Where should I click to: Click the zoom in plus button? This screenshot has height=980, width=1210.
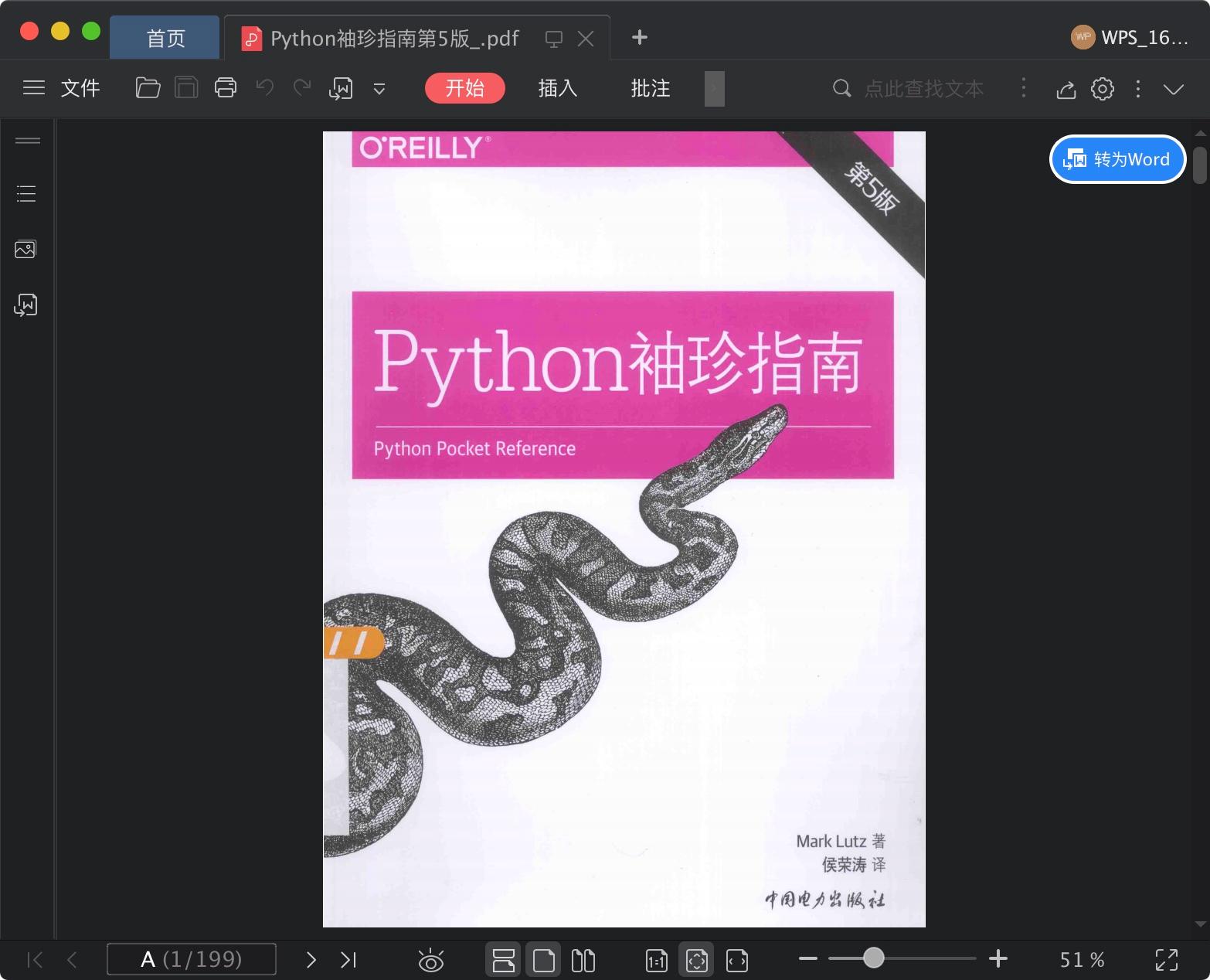click(x=998, y=959)
